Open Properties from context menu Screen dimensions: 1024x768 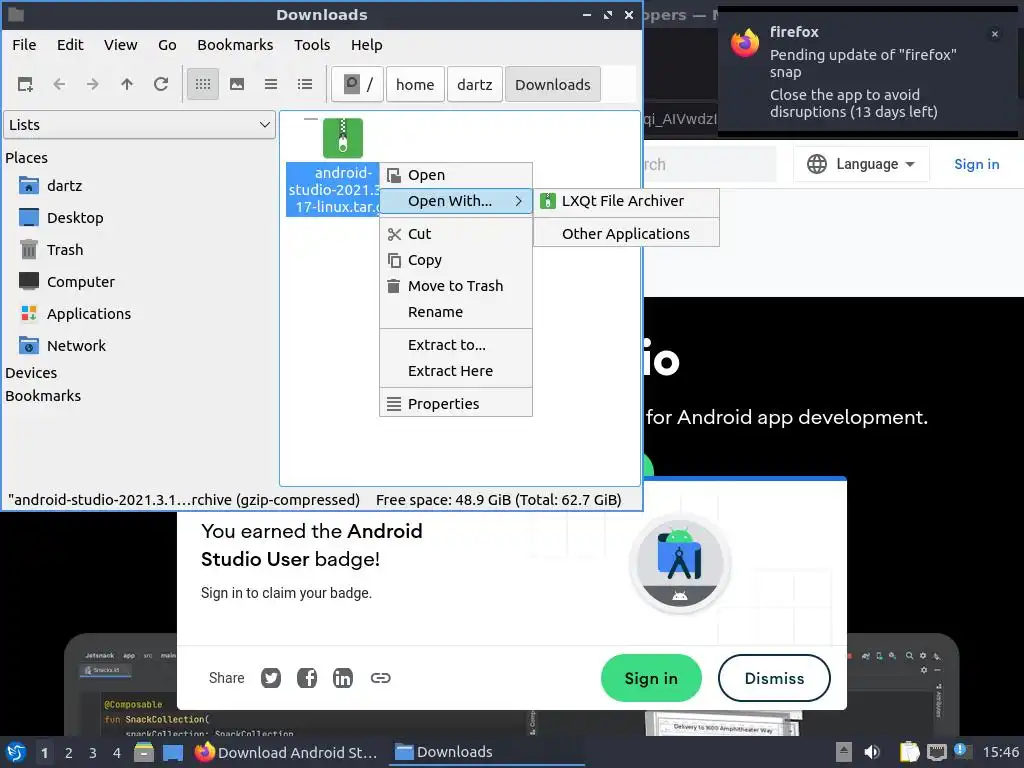[x=456, y=404]
